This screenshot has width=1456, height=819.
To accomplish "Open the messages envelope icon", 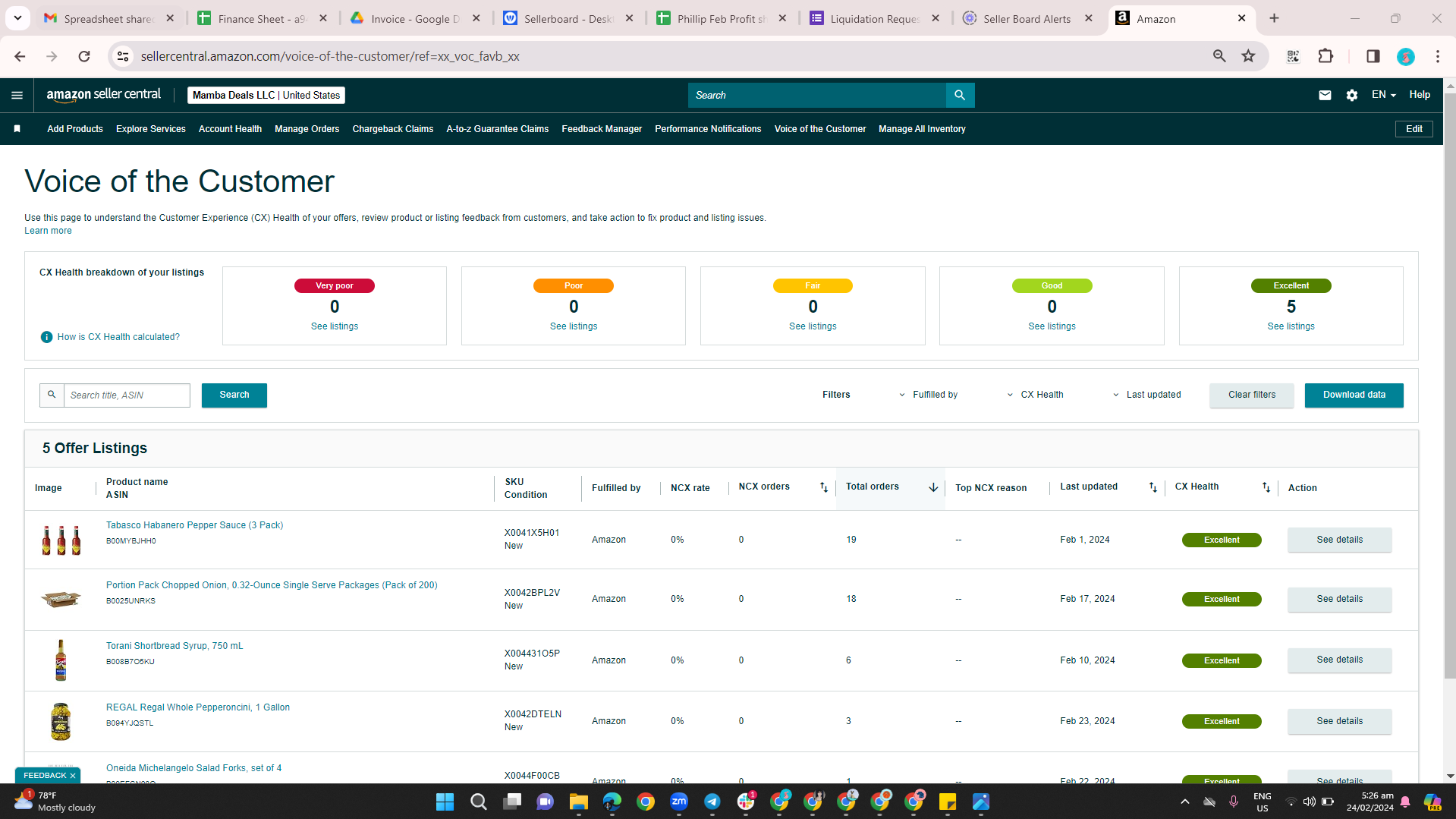I will click(x=1325, y=95).
